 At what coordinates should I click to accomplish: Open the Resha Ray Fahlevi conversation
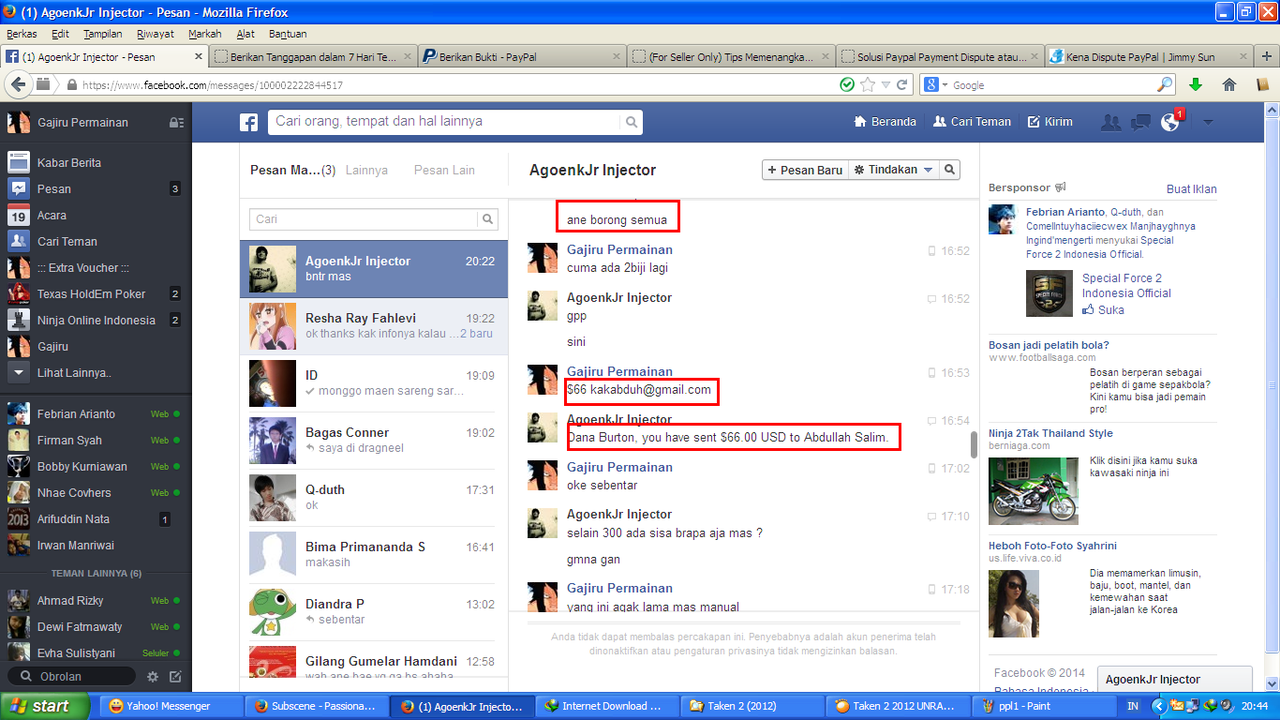point(374,326)
